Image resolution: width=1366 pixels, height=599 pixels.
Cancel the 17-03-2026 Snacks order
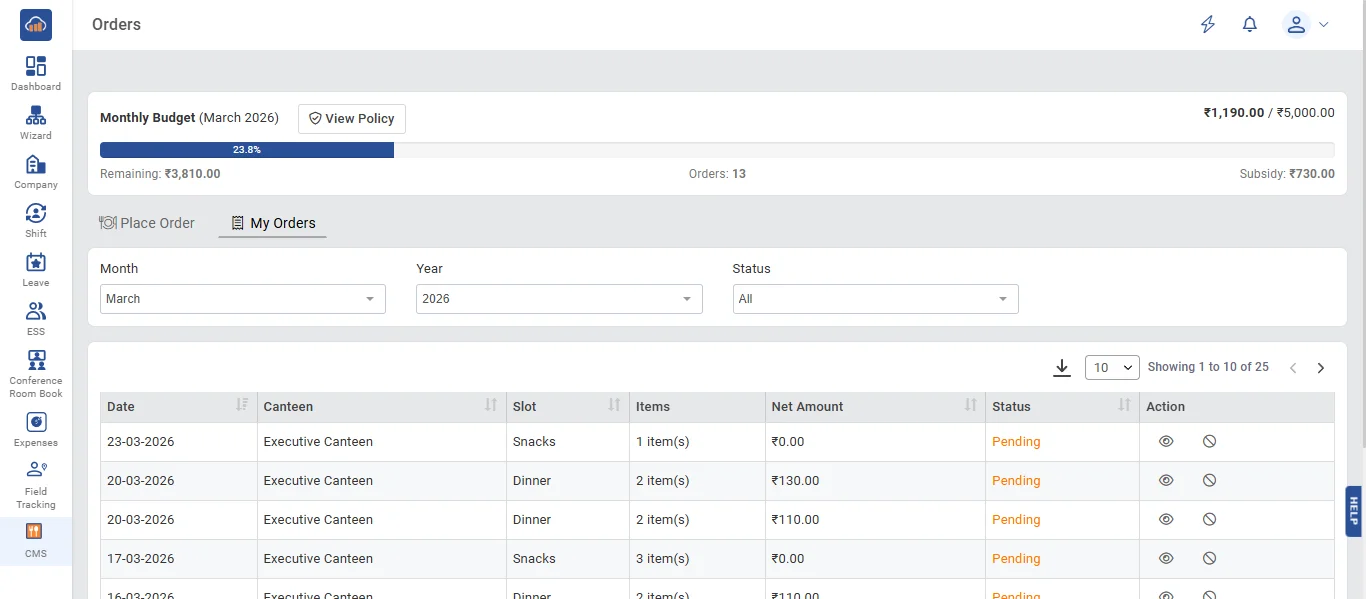[1209, 559]
